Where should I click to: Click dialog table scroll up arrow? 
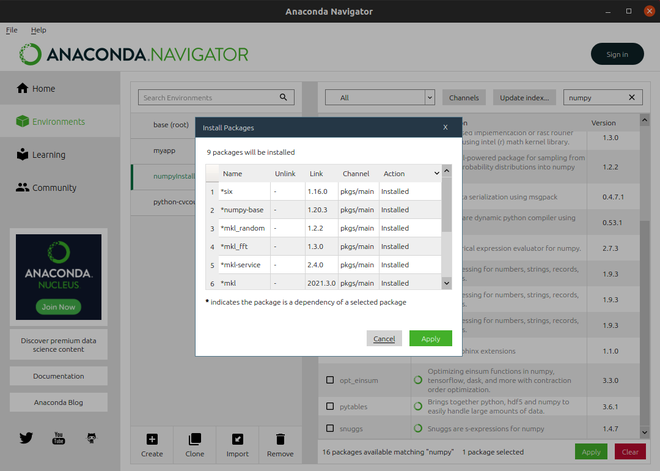(x=447, y=170)
